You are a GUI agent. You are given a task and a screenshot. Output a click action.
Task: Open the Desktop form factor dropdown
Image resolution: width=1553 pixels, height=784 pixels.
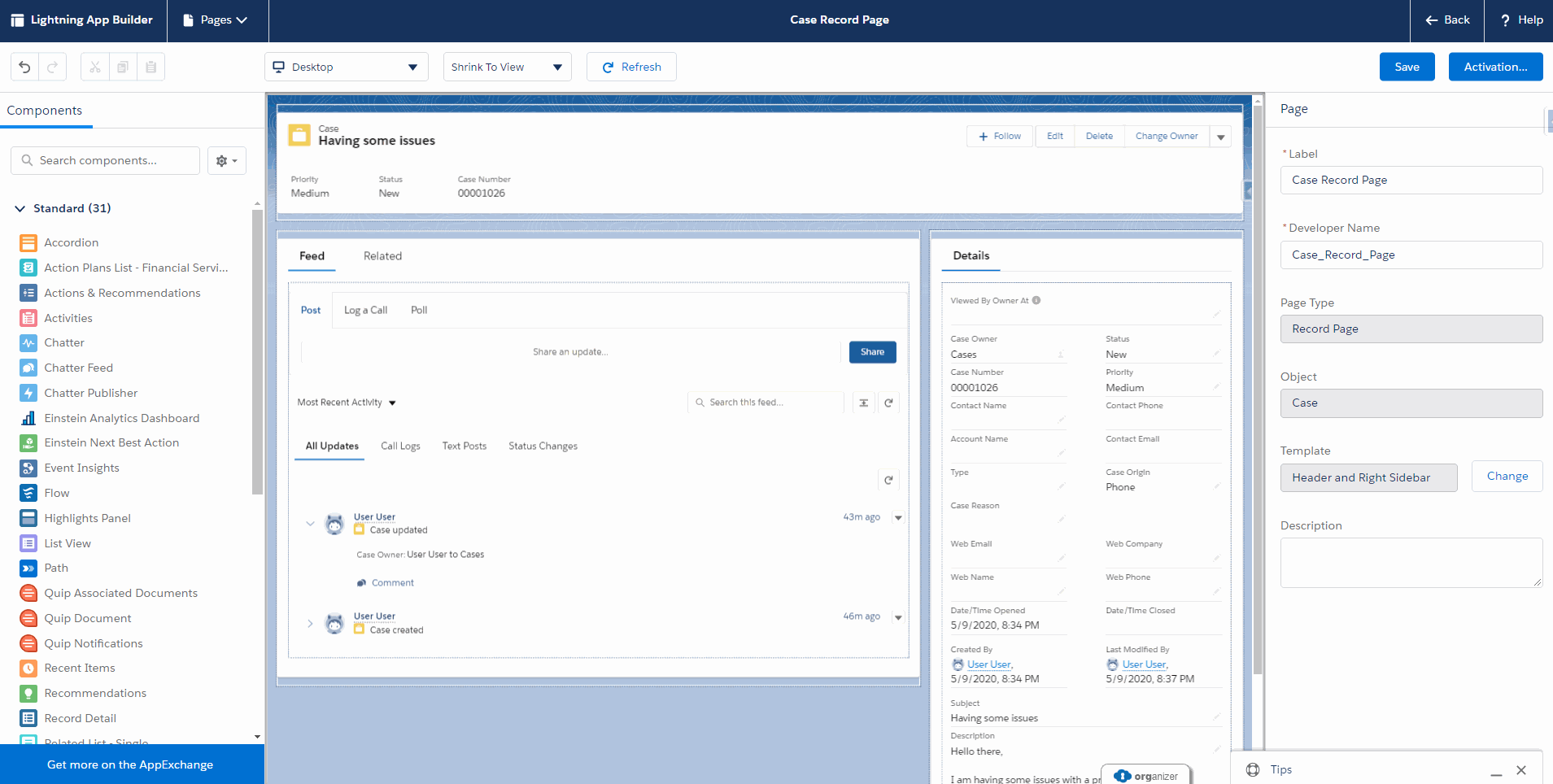347,67
